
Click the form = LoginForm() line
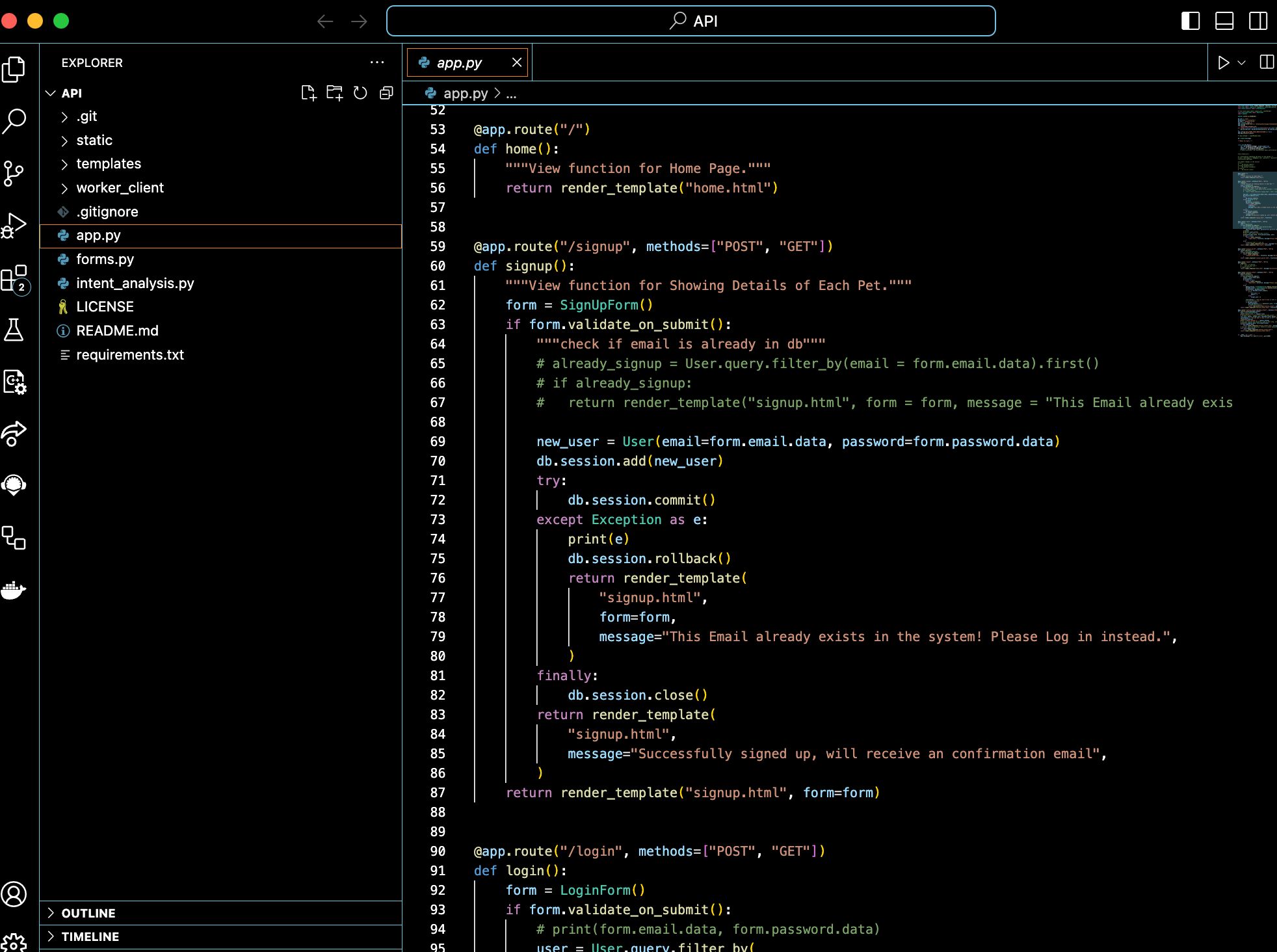click(575, 890)
